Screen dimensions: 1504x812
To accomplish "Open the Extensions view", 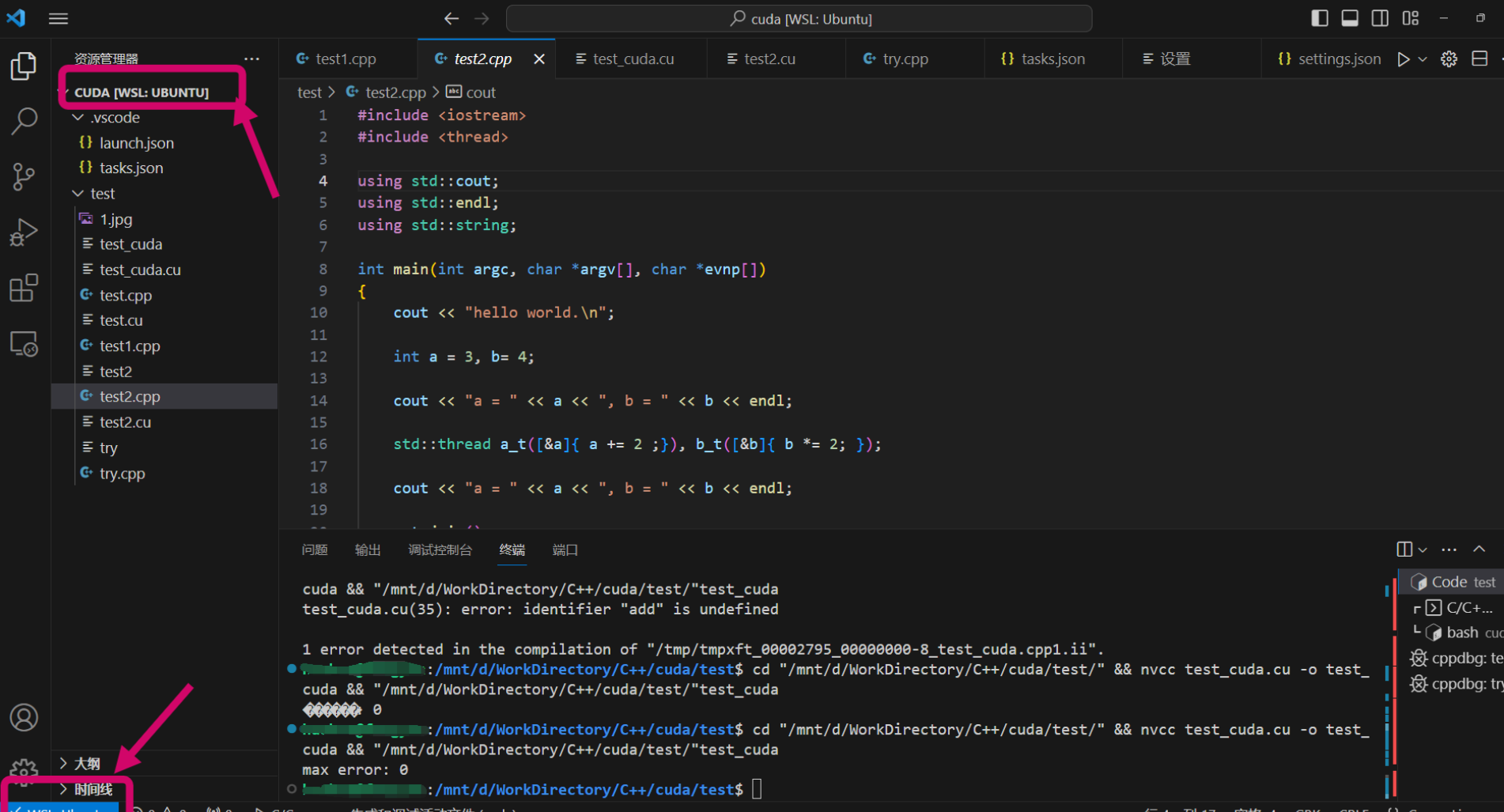I will pyautogui.click(x=23, y=288).
